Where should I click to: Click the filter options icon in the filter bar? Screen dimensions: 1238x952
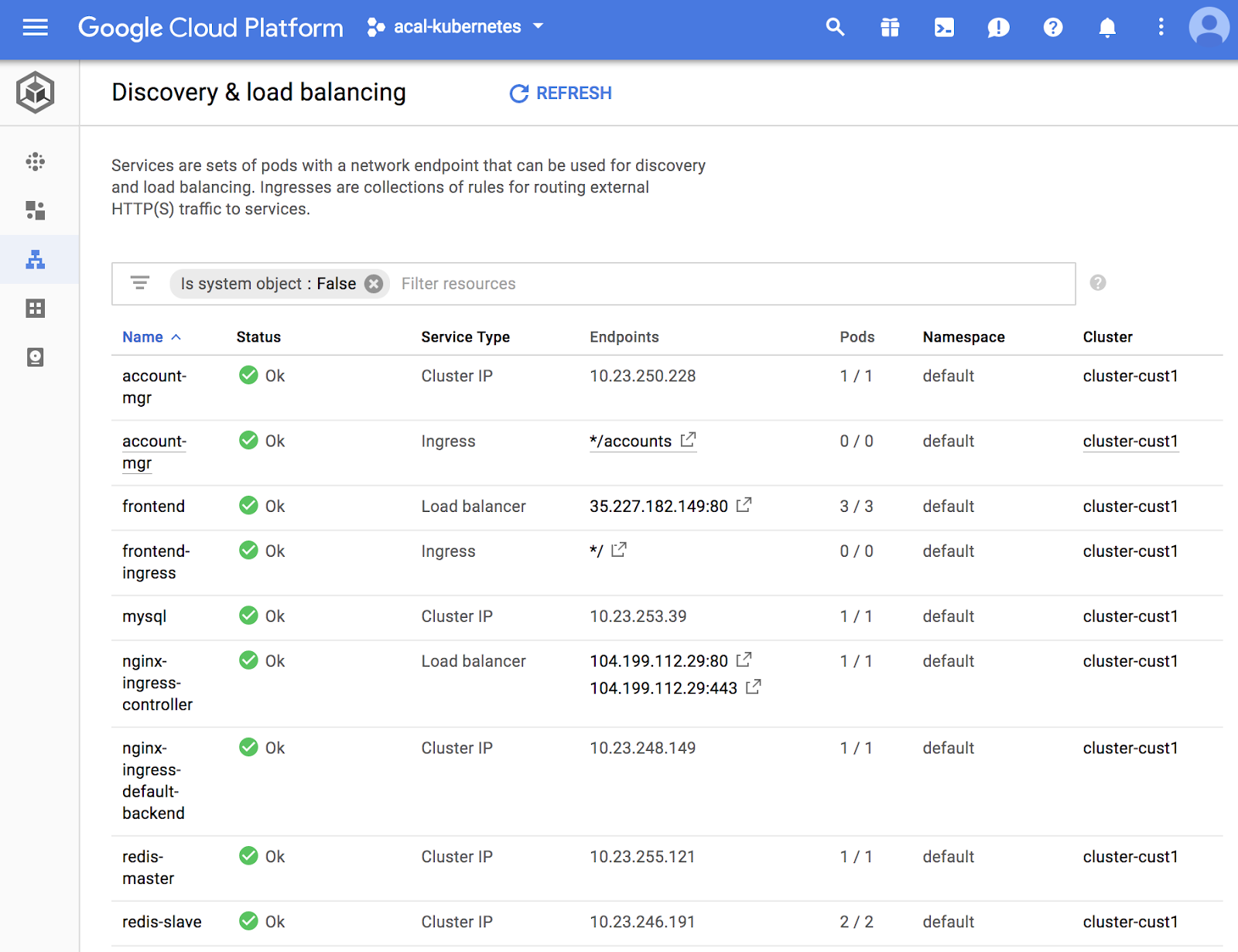(140, 284)
